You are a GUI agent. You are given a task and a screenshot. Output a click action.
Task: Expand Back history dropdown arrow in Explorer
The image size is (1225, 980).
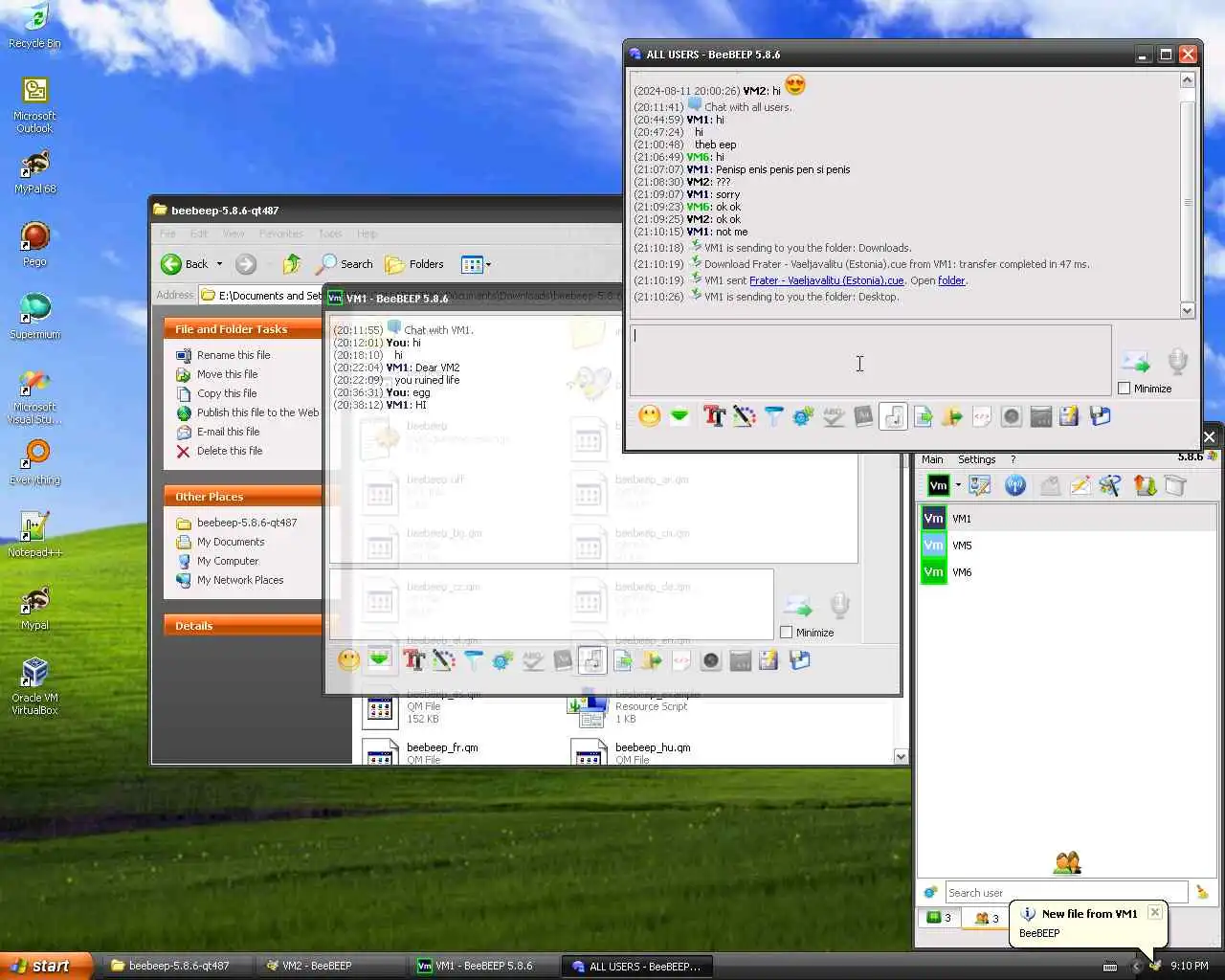point(220,264)
